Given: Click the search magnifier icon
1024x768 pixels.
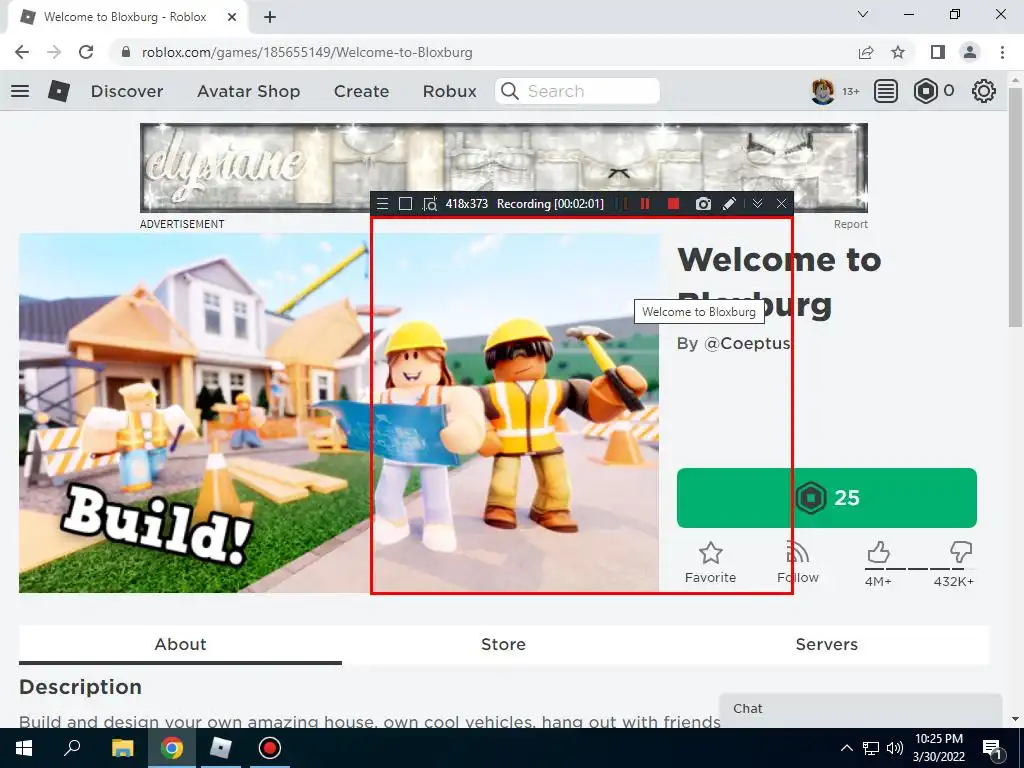Looking at the screenshot, I should 509,91.
